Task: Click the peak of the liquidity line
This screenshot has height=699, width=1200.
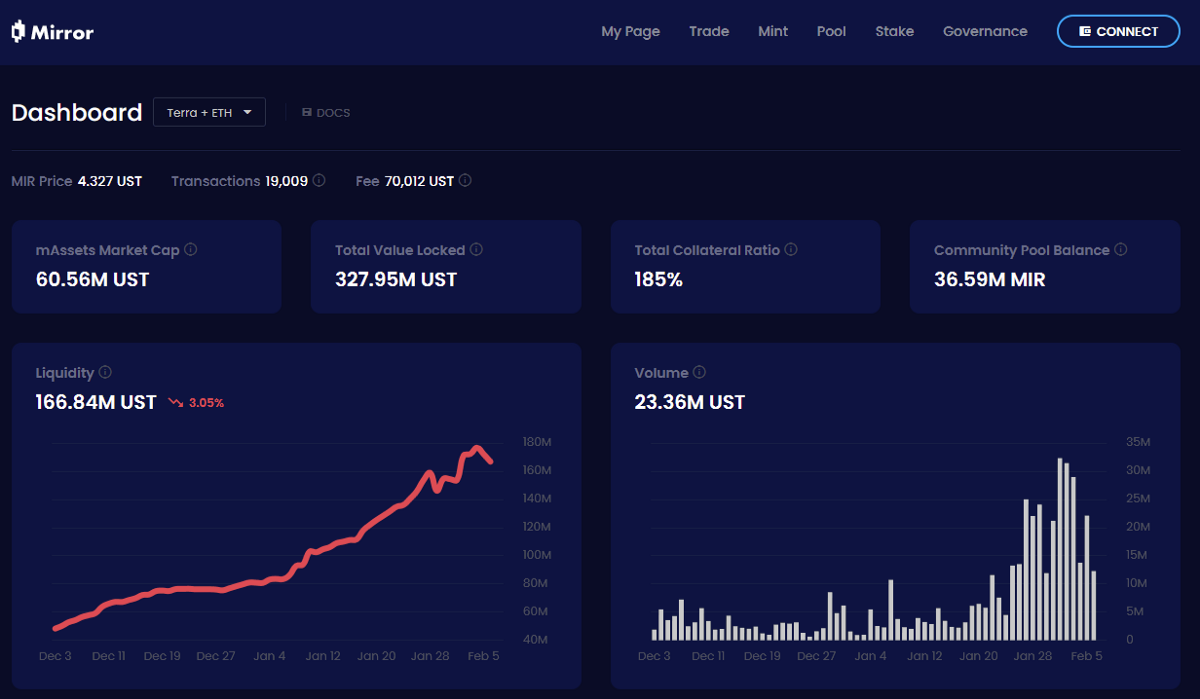Action: coord(478,448)
